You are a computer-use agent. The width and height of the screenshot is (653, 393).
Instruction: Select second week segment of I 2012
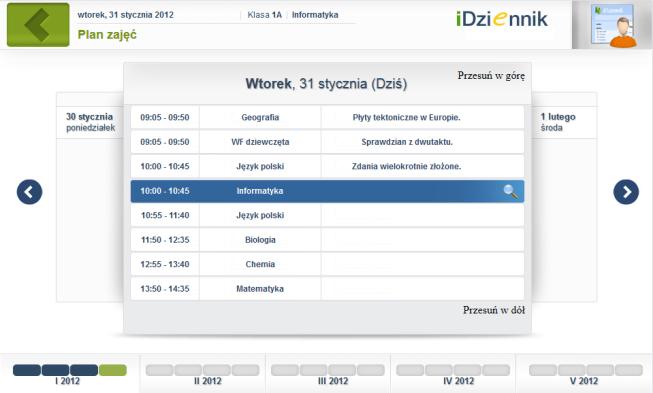pos(55,370)
